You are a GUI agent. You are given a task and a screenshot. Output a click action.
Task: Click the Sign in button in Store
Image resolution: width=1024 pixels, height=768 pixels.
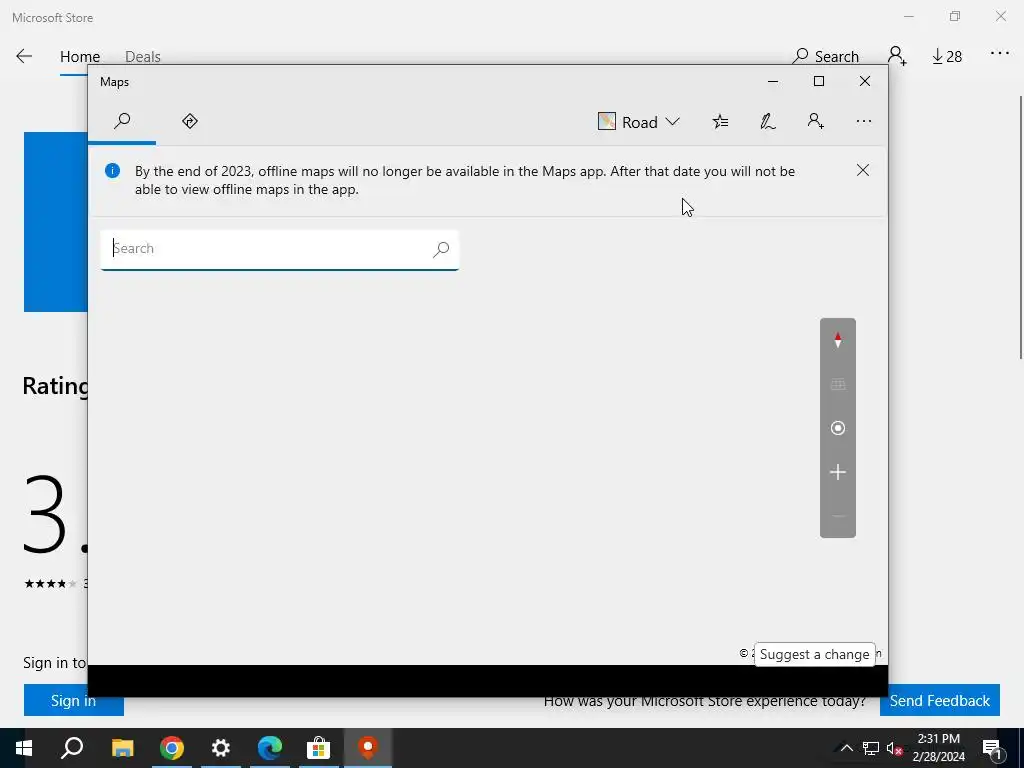pos(74,701)
